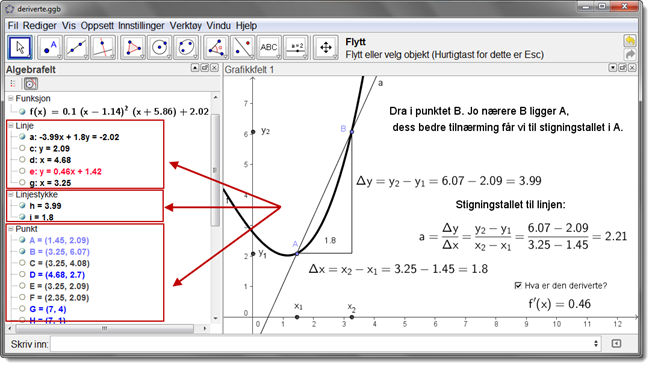The width and height of the screenshot is (652, 367).
Task: Open the Oppsett menu
Action: (97, 26)
